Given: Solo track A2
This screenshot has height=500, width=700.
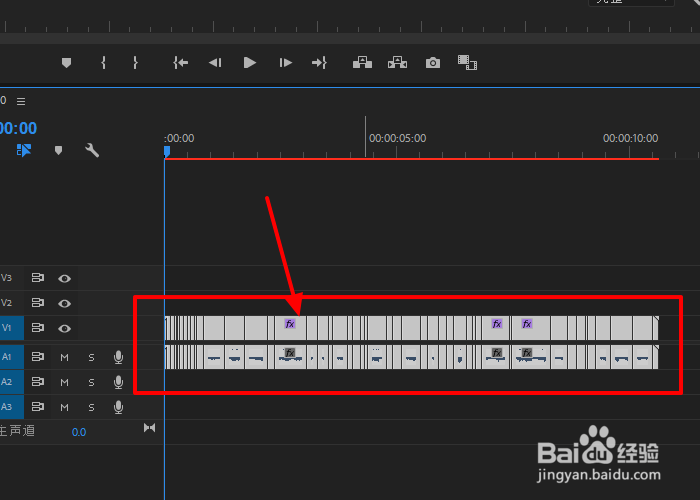Looking at the screenshot, I should point(91,382).
